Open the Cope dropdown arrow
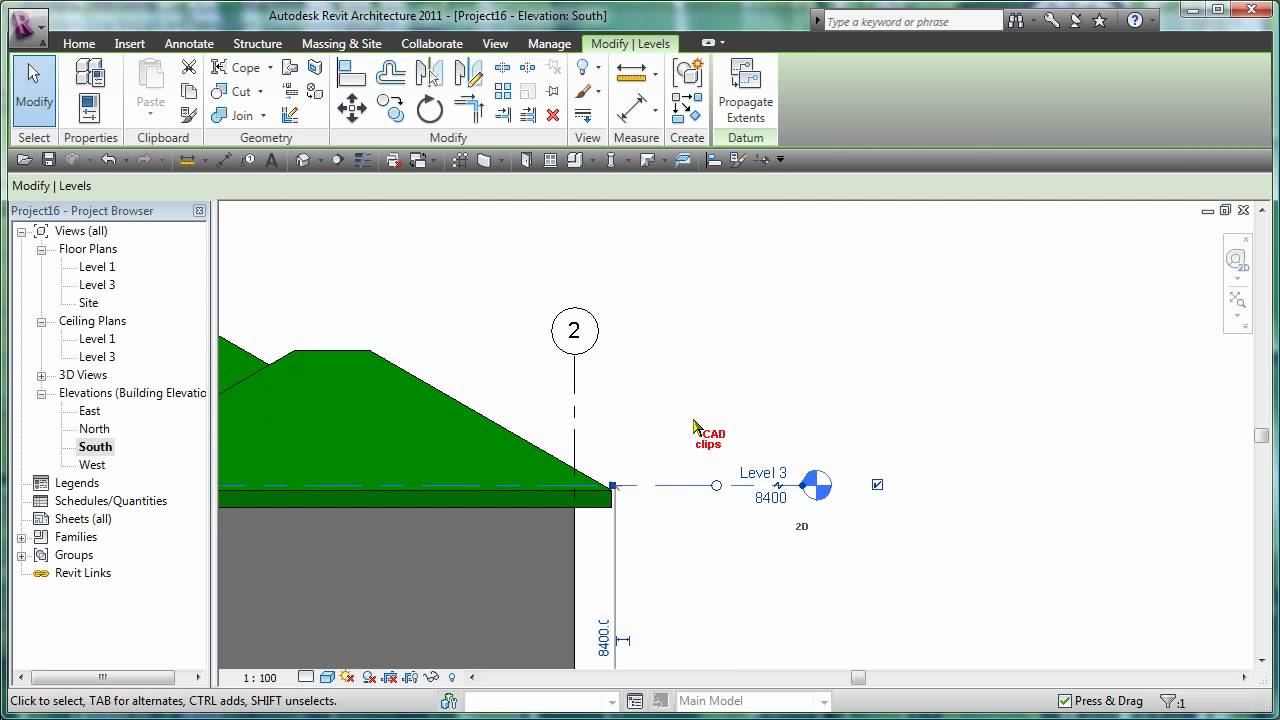The height and width of the screenshot is (720, 1280). (270, 68)
